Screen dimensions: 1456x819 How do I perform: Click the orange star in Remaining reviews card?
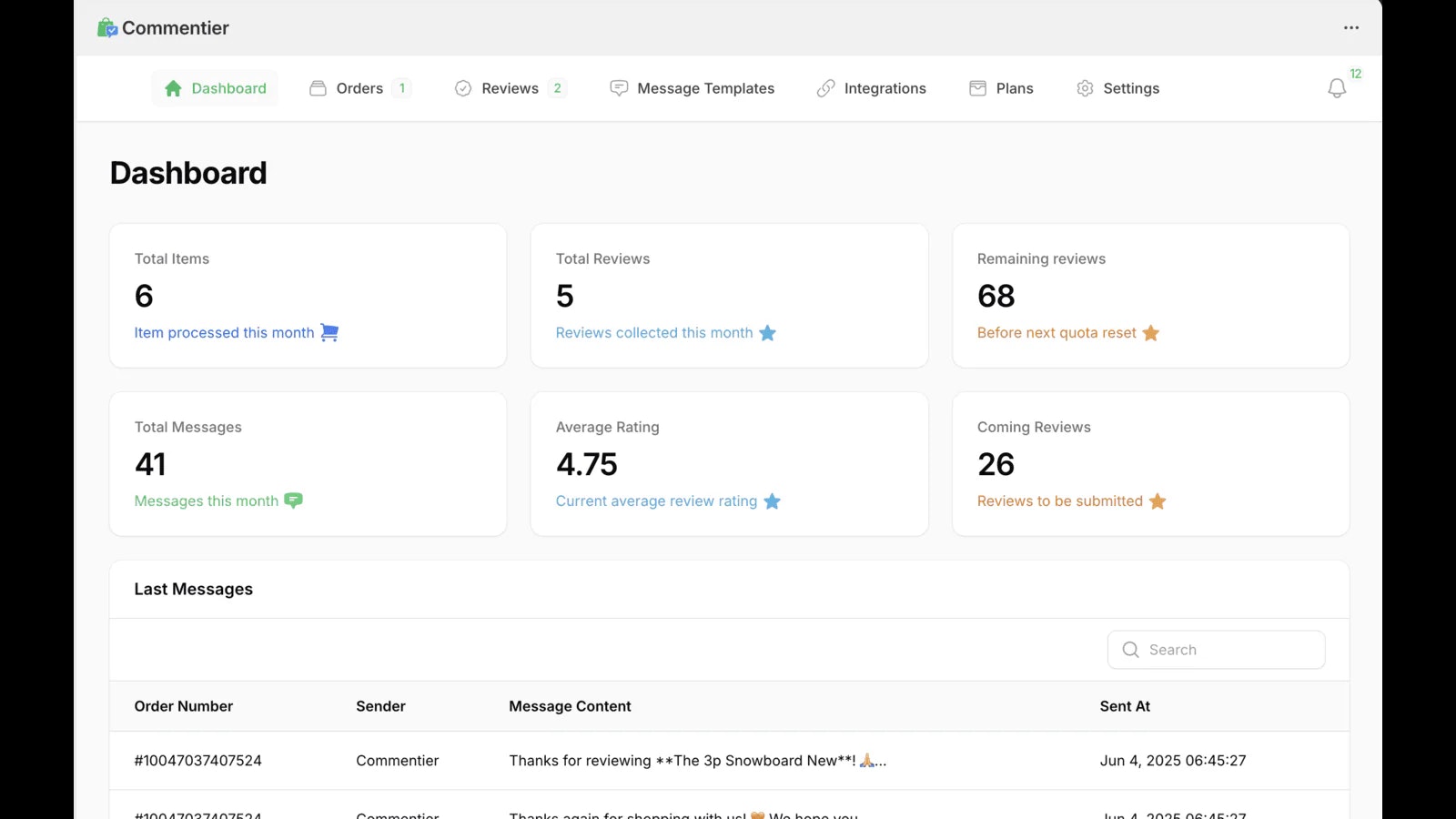(1151, 333)
